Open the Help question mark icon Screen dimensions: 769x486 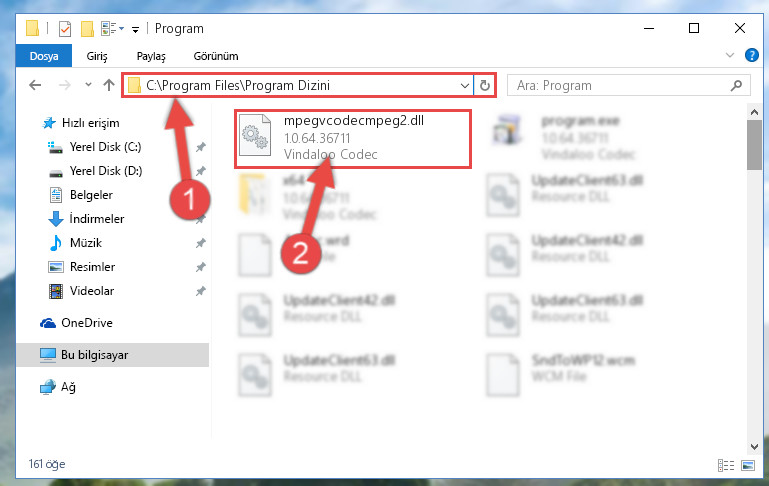click(x=751, y=55)
